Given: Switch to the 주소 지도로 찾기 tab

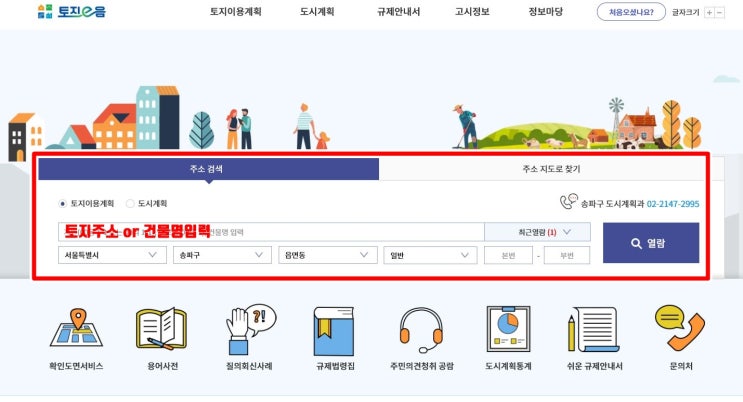Looking at the screenshot, I should [x=551, y=169].
